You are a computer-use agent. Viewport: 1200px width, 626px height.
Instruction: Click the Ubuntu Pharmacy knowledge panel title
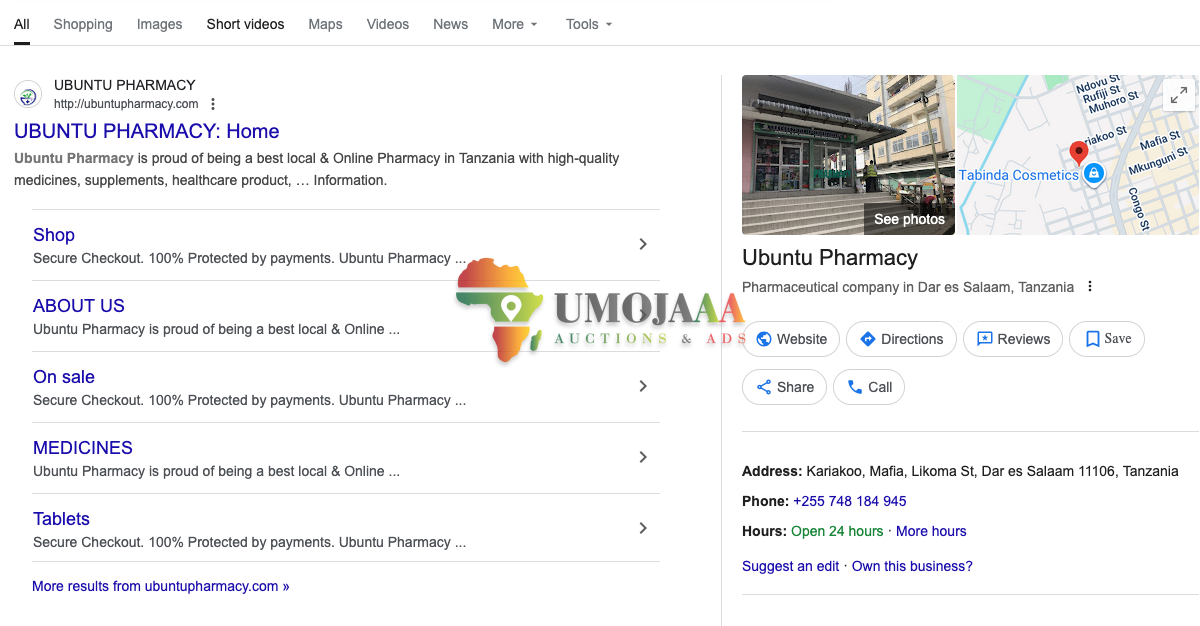click(830, 258)
